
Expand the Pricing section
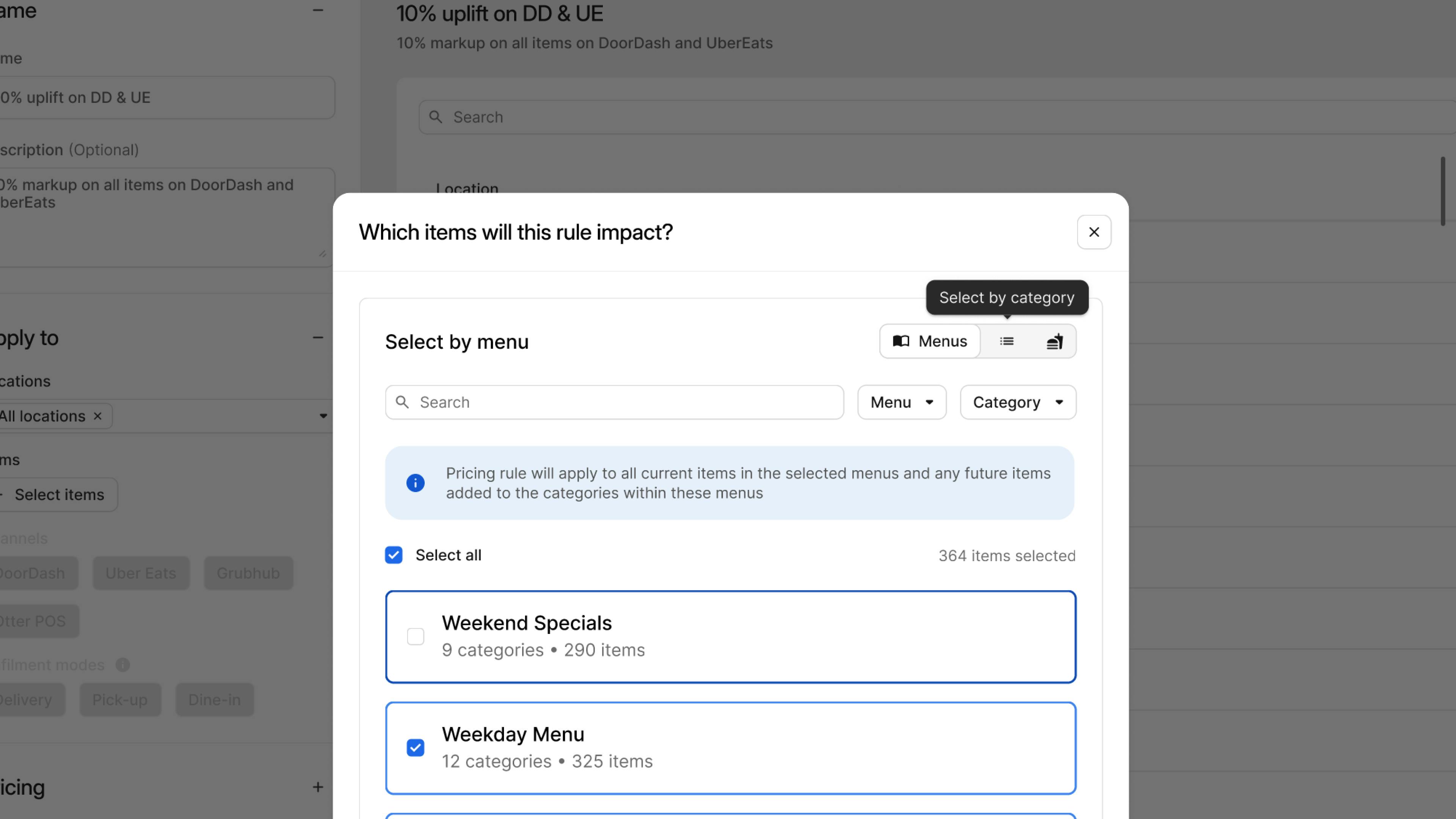tap(318, 788)
